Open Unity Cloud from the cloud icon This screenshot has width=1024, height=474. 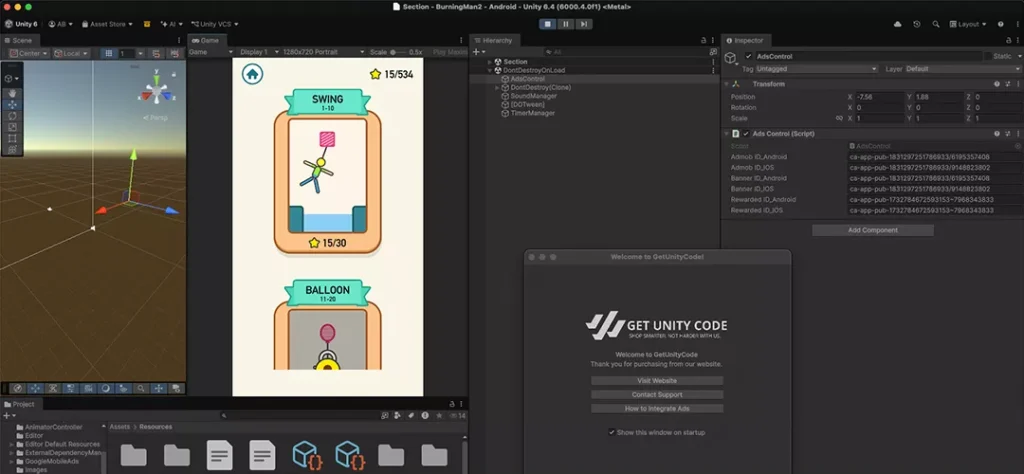pyautogui.click(x=897, y=24)
